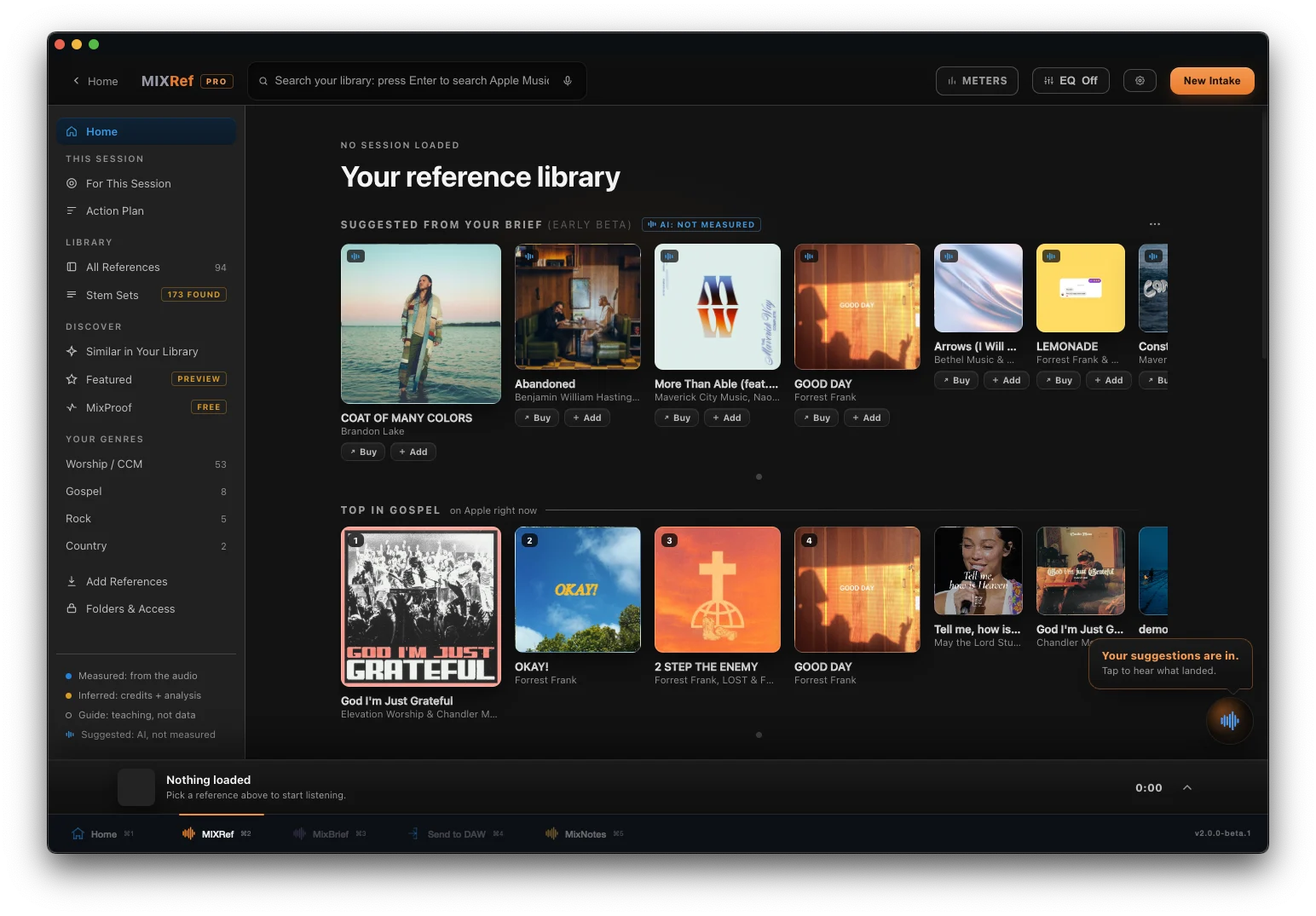The image size is (1316, 916).
Task: Click the 0:00 time display in player
Action: (1149, 788)
